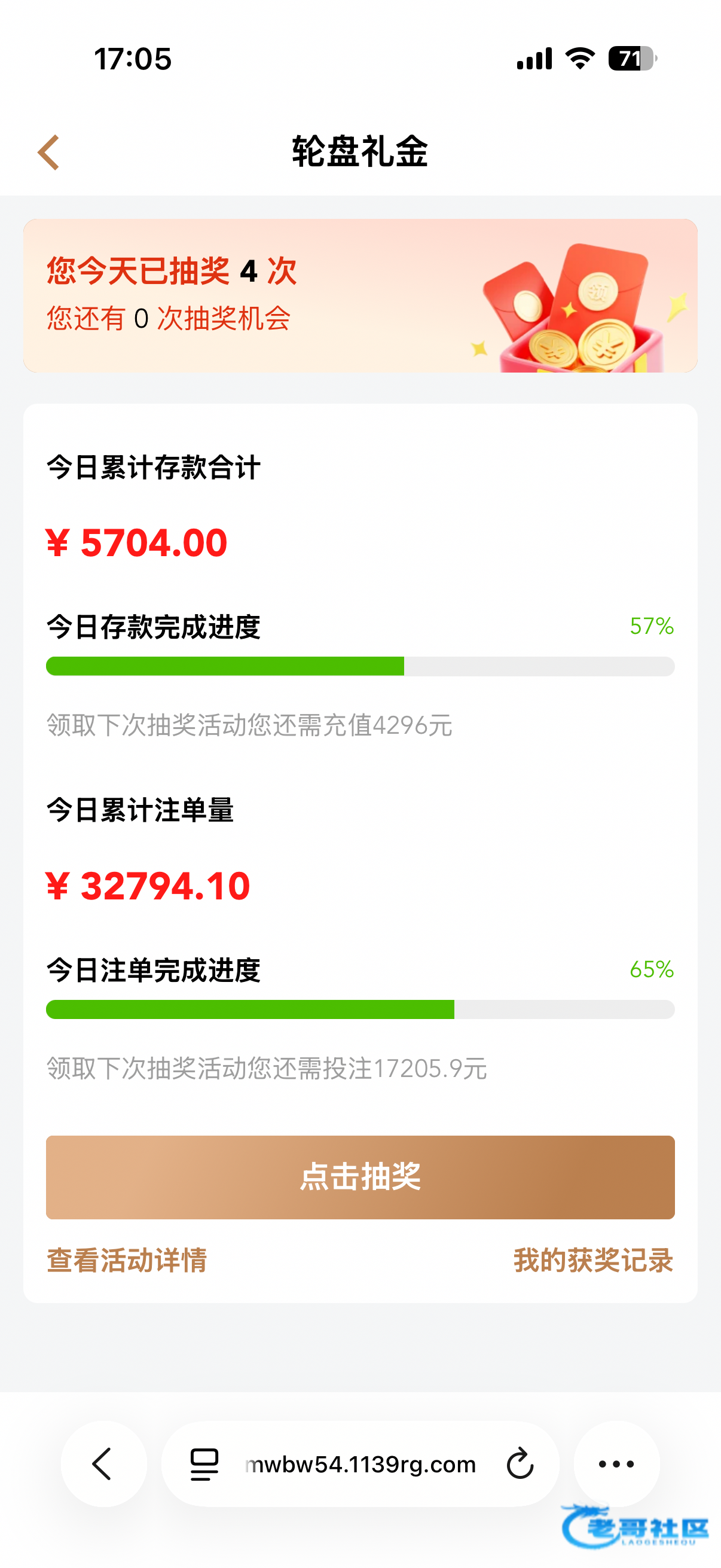Tap the 17:05 clock in status bar
The width and height of the screenshot is (721, 1568).
[133, 59]
